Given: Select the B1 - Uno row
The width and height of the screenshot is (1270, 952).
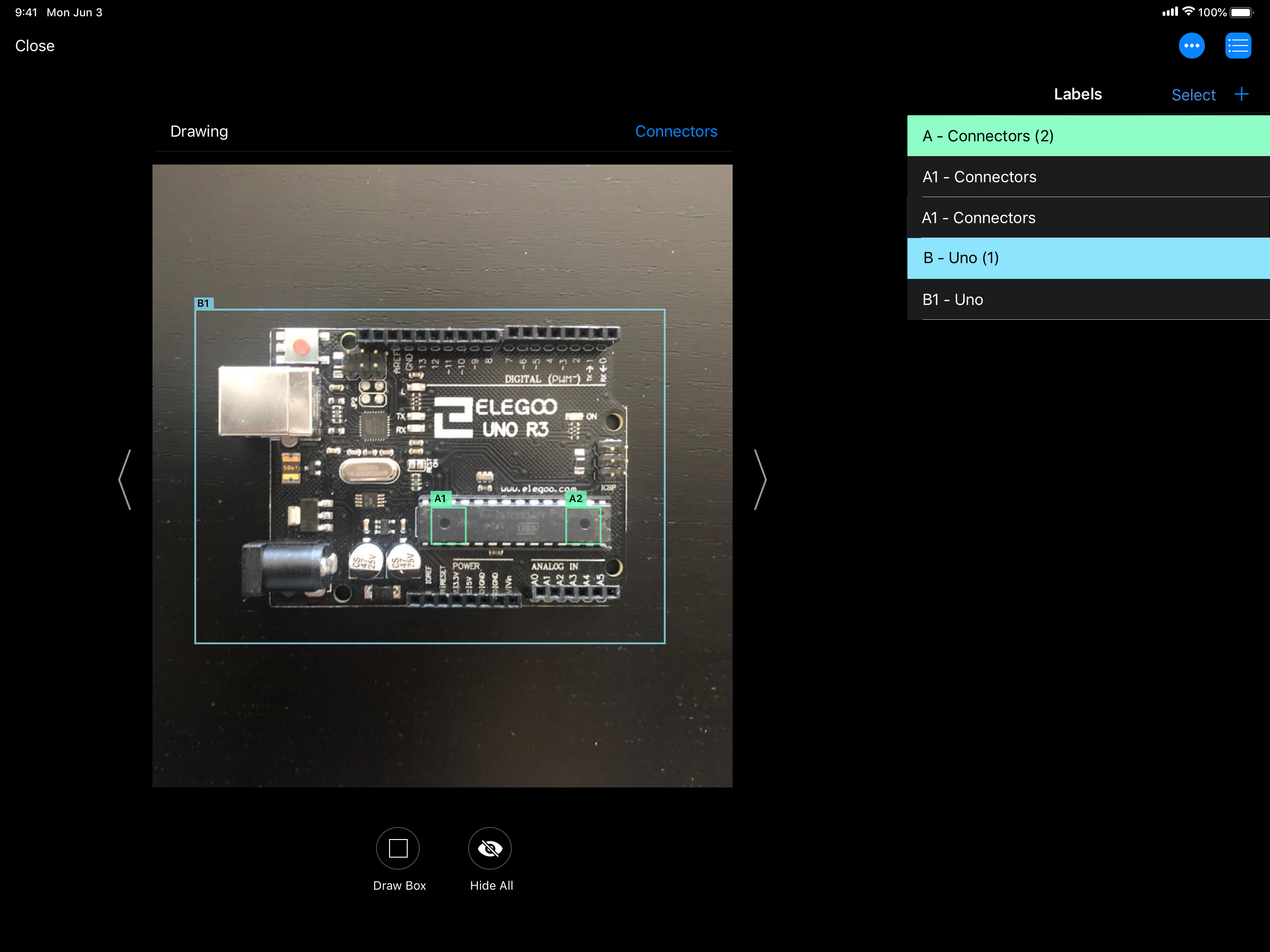Looking at the screenshot, I should point(1088,300).
